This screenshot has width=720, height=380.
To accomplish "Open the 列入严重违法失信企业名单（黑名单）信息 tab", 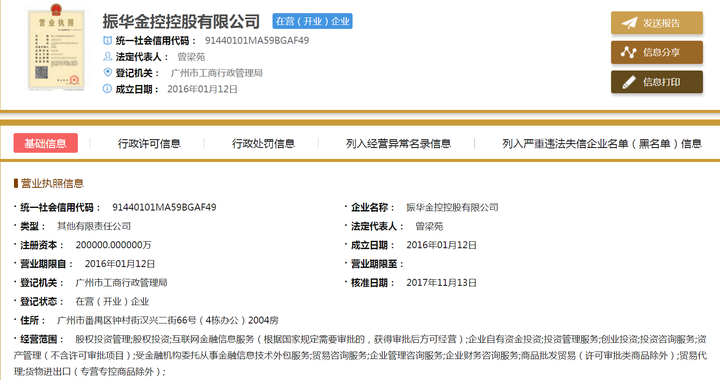I will [x=602, y=144].
